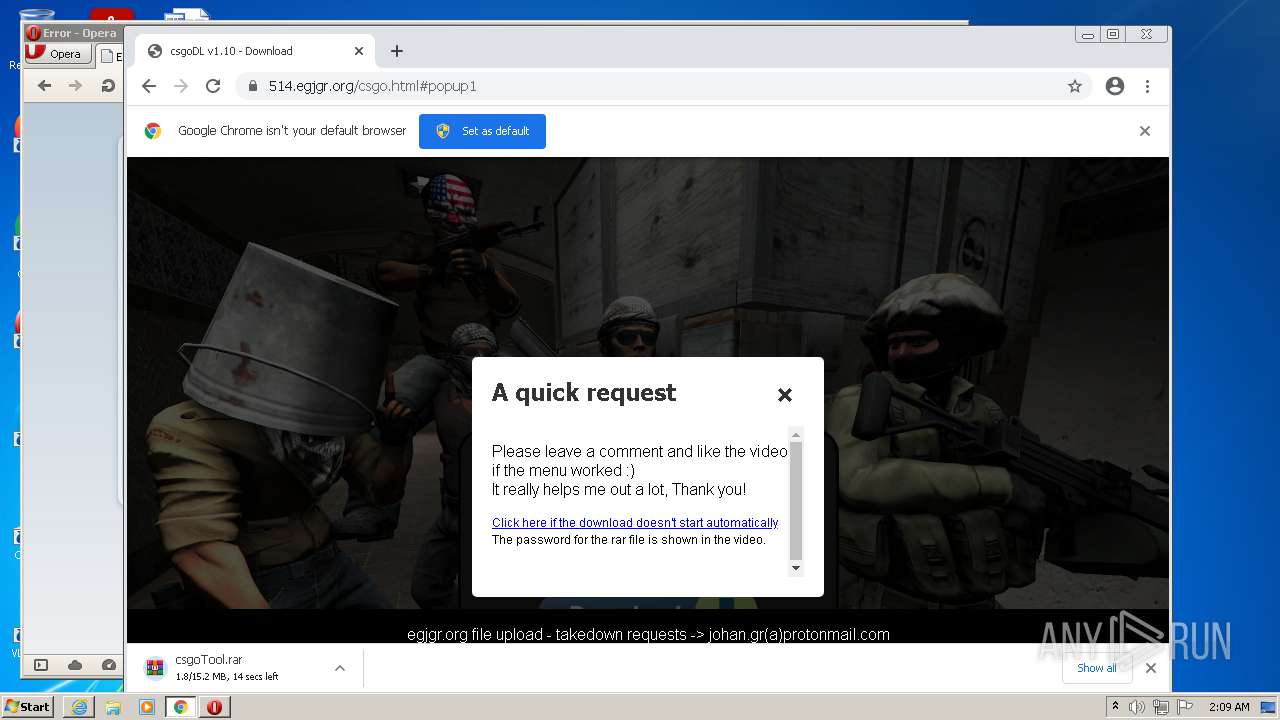Image resolution: width=1280 pixels, height=720 pixels.
Task: Expand csgoTool.rar download options chevron
Action: coord(340,668)
